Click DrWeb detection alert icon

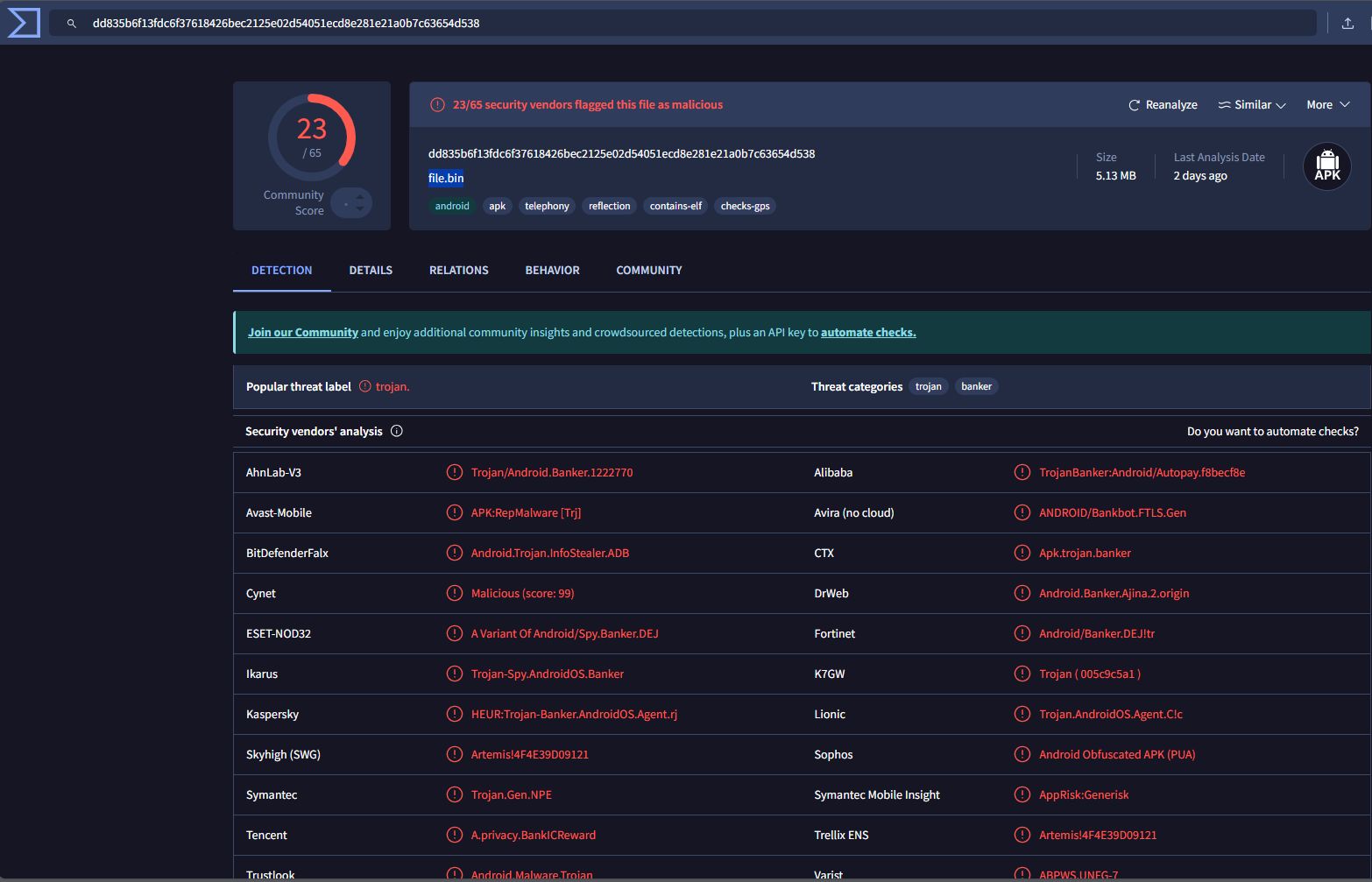1022,593
